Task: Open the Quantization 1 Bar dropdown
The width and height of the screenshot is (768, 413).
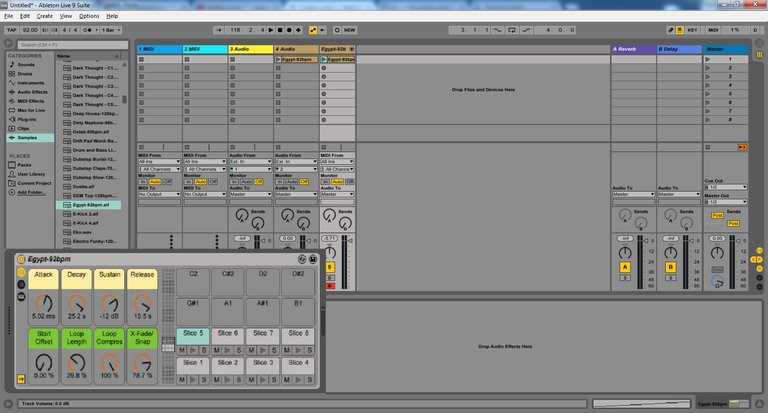Action: pyautogui.click(x=111, y=30)
